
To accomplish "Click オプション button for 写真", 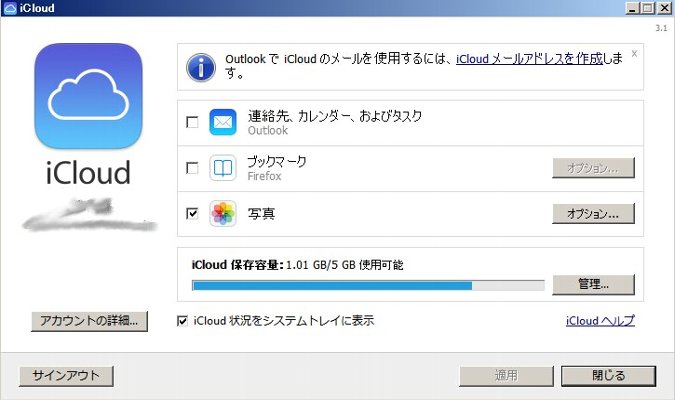I will [x=593, y=214].
